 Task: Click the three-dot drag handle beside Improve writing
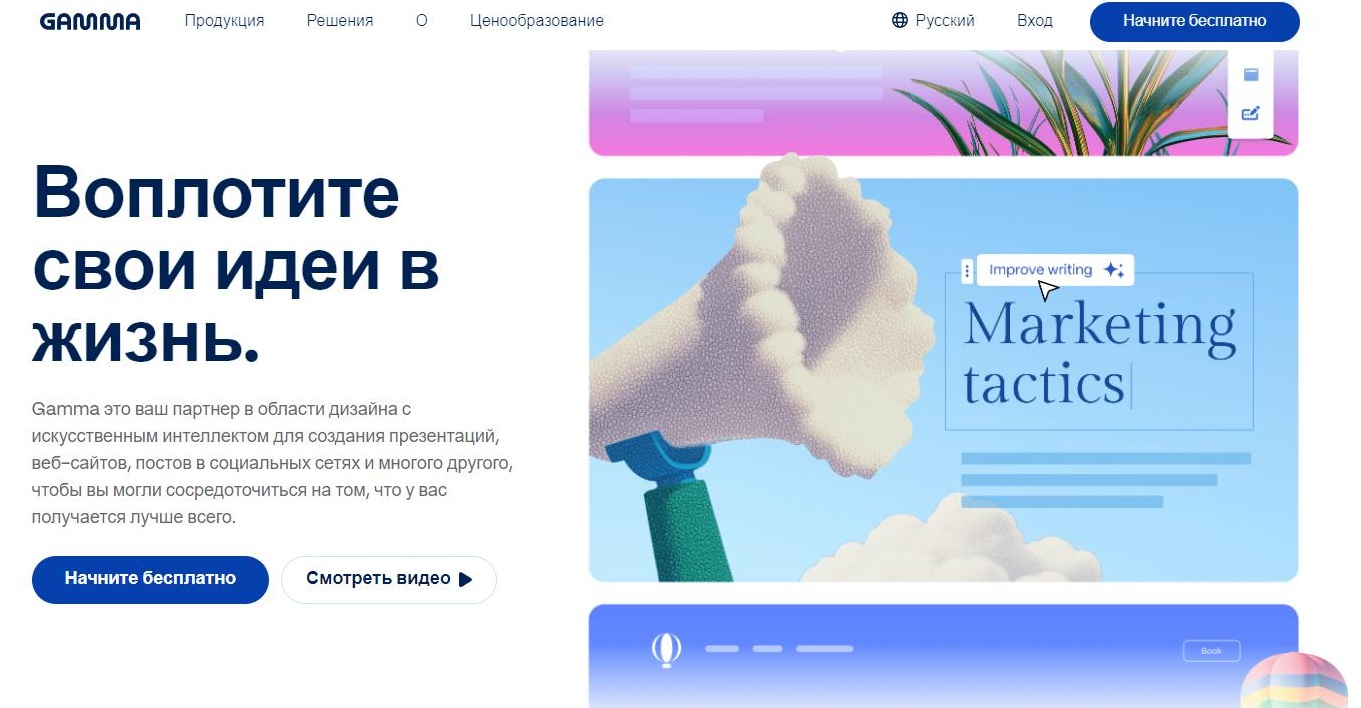966,270
